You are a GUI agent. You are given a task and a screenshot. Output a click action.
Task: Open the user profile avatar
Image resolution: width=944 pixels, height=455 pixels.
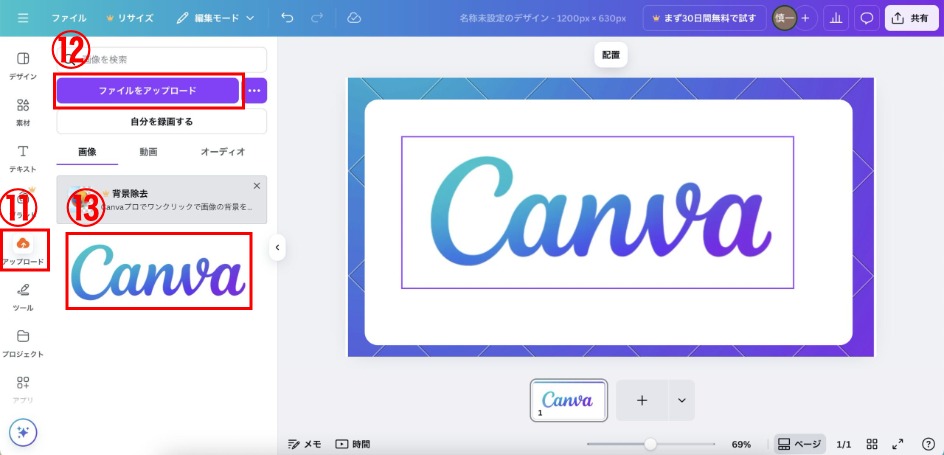point(784,18)
